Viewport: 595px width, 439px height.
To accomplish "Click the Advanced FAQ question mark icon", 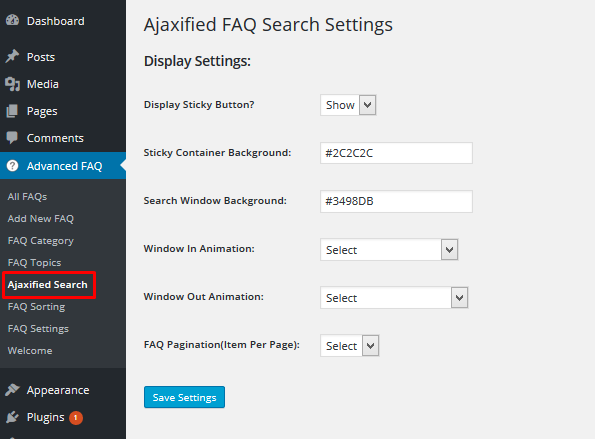I will point(13,166).
